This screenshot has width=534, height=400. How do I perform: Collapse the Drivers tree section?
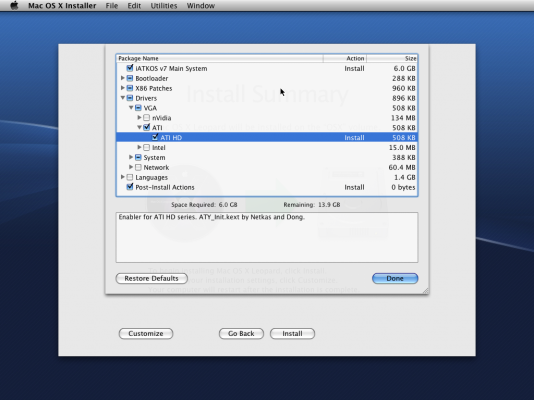[123, 98]
